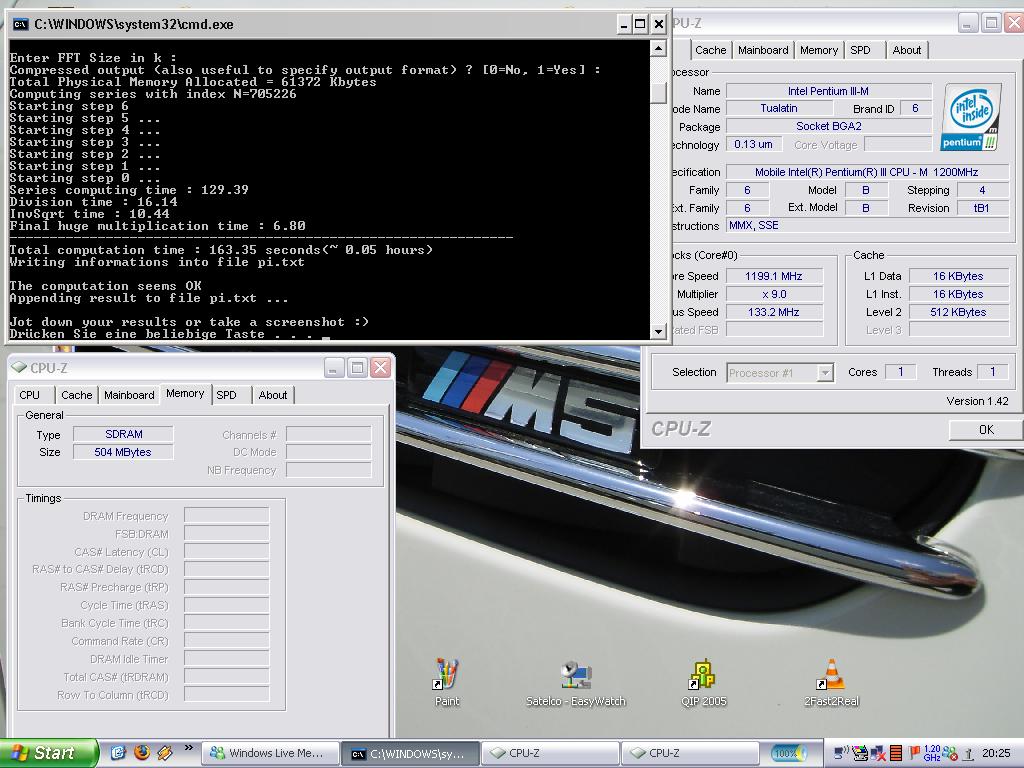
Task: Open Cache tab in CPU-Z memory window
Action: 76,395
